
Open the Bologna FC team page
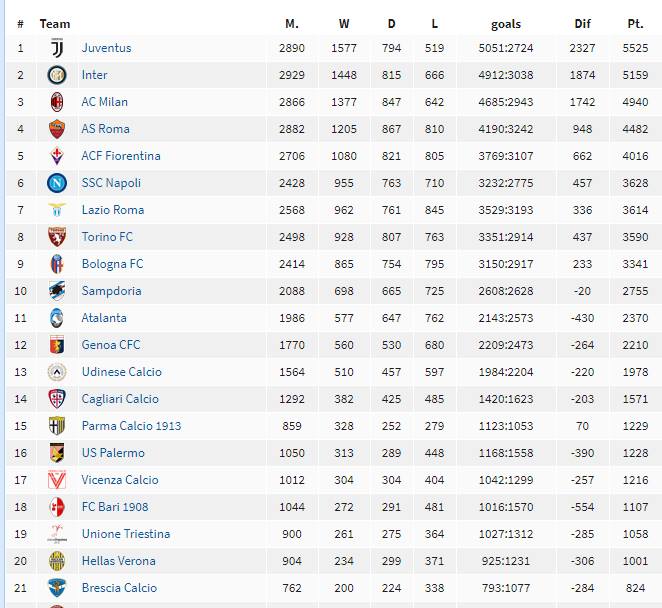pos(112,264)
